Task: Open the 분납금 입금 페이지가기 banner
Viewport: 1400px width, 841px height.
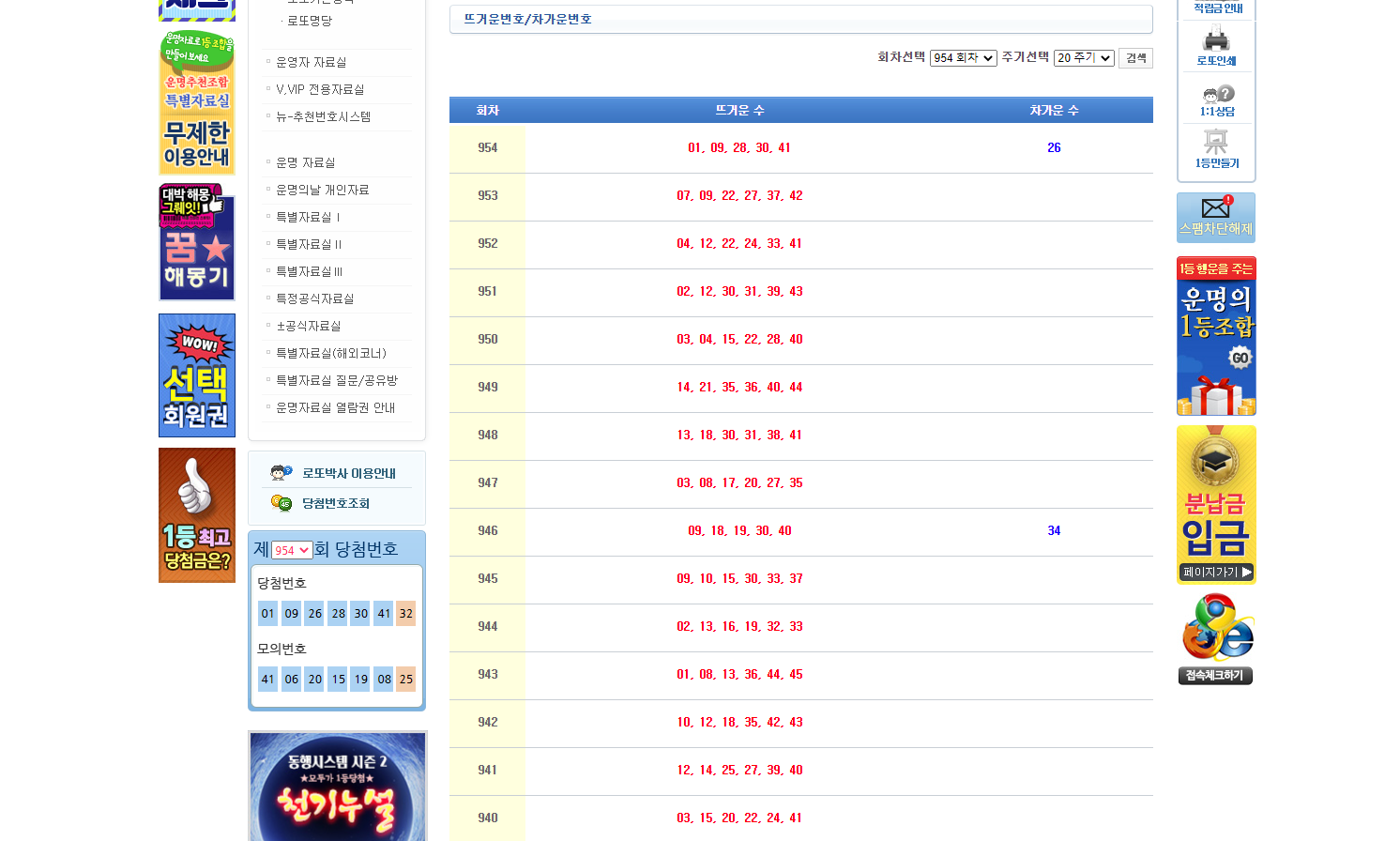Action: [1216, 505]
